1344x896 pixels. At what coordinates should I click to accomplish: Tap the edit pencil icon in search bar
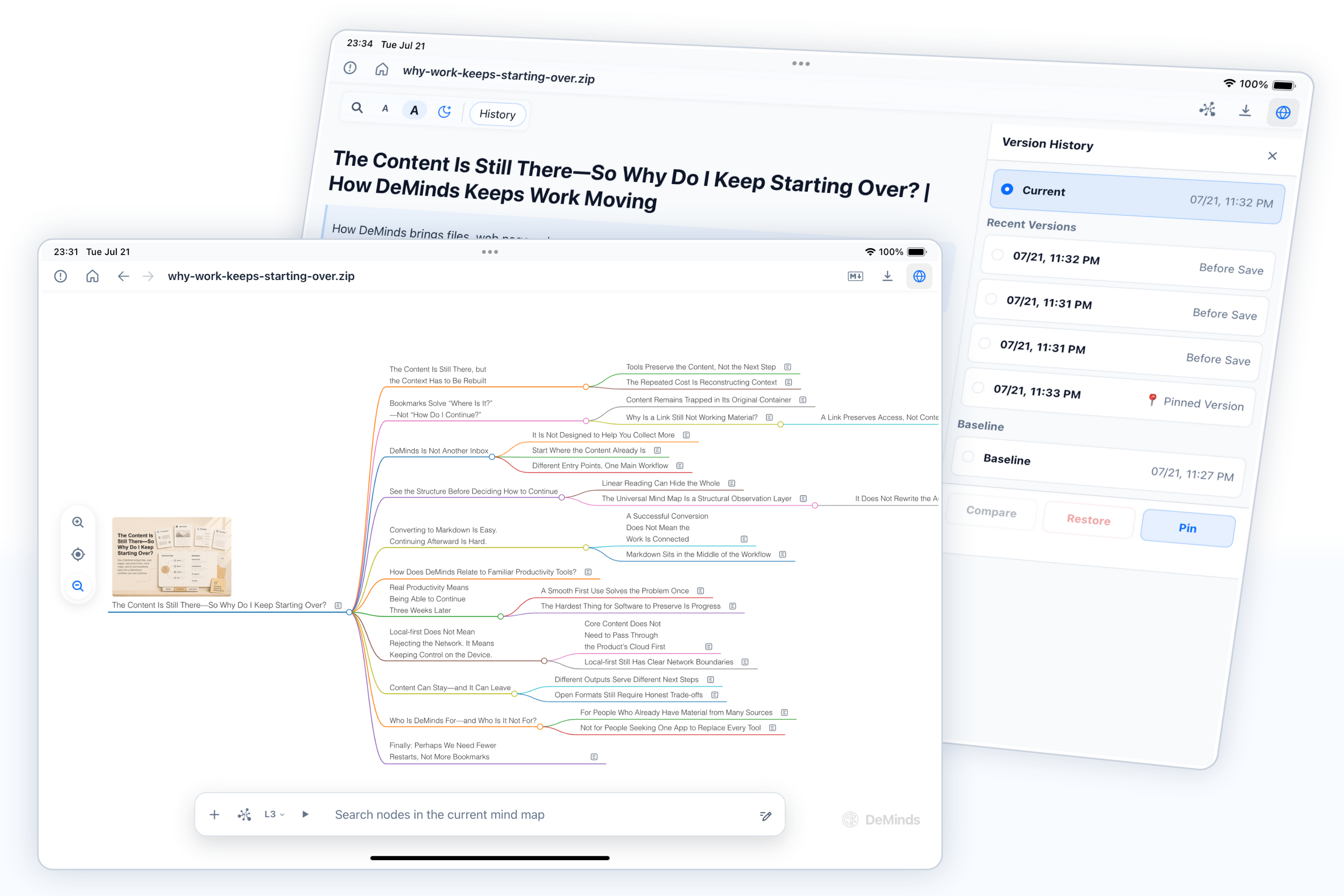pos(766,815)
